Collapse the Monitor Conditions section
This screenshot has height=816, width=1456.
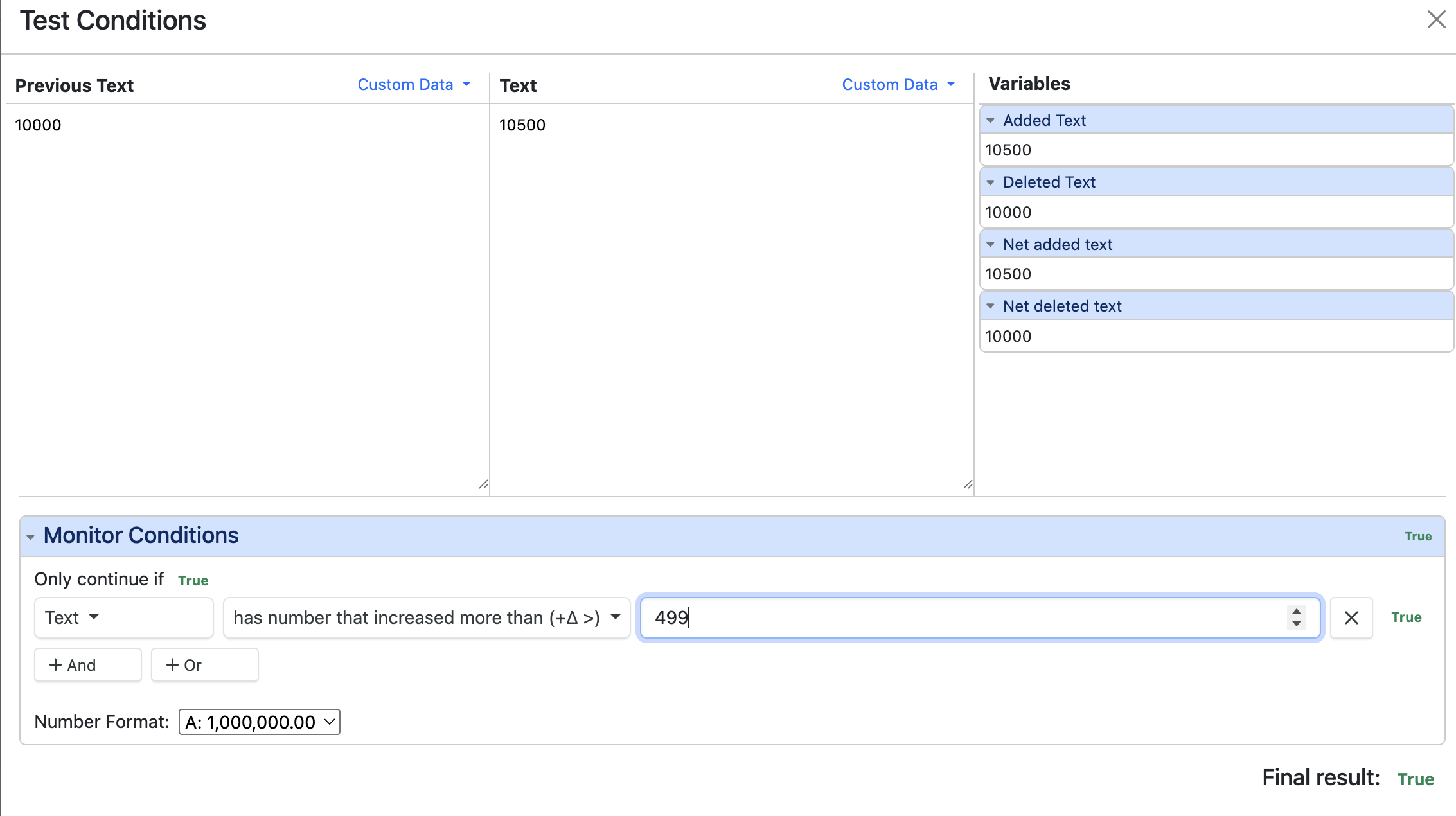30,537
